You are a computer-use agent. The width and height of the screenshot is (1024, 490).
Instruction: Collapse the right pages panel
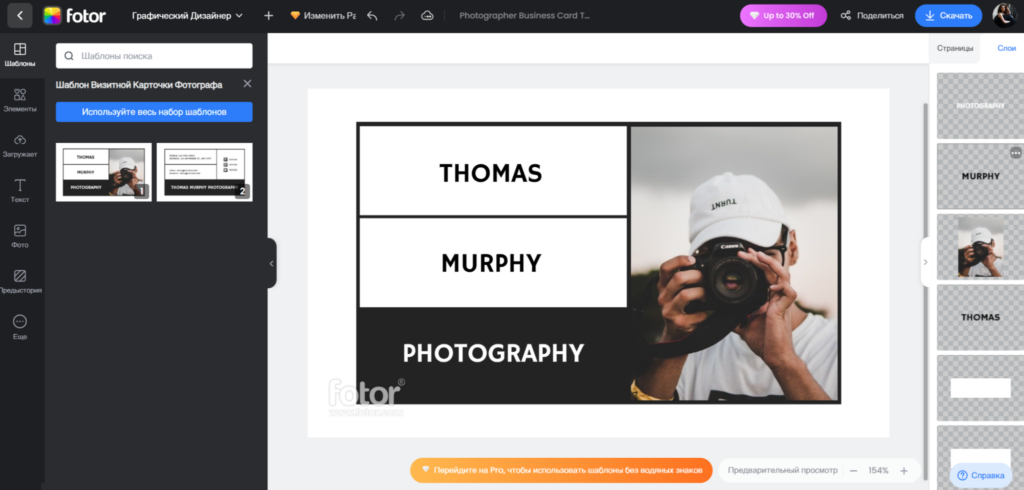925,262
